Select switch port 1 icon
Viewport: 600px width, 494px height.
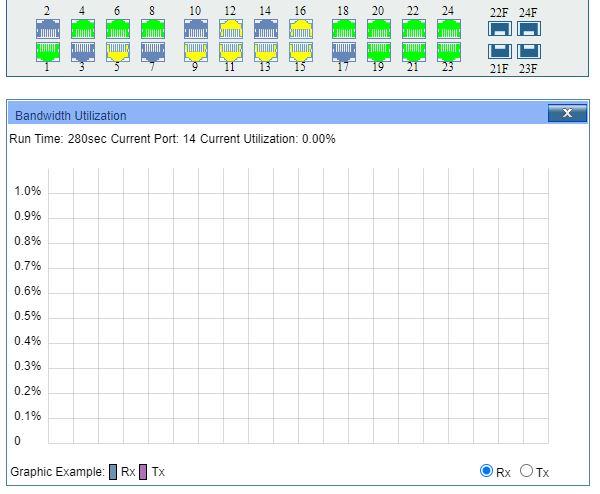tap(48, 52)
